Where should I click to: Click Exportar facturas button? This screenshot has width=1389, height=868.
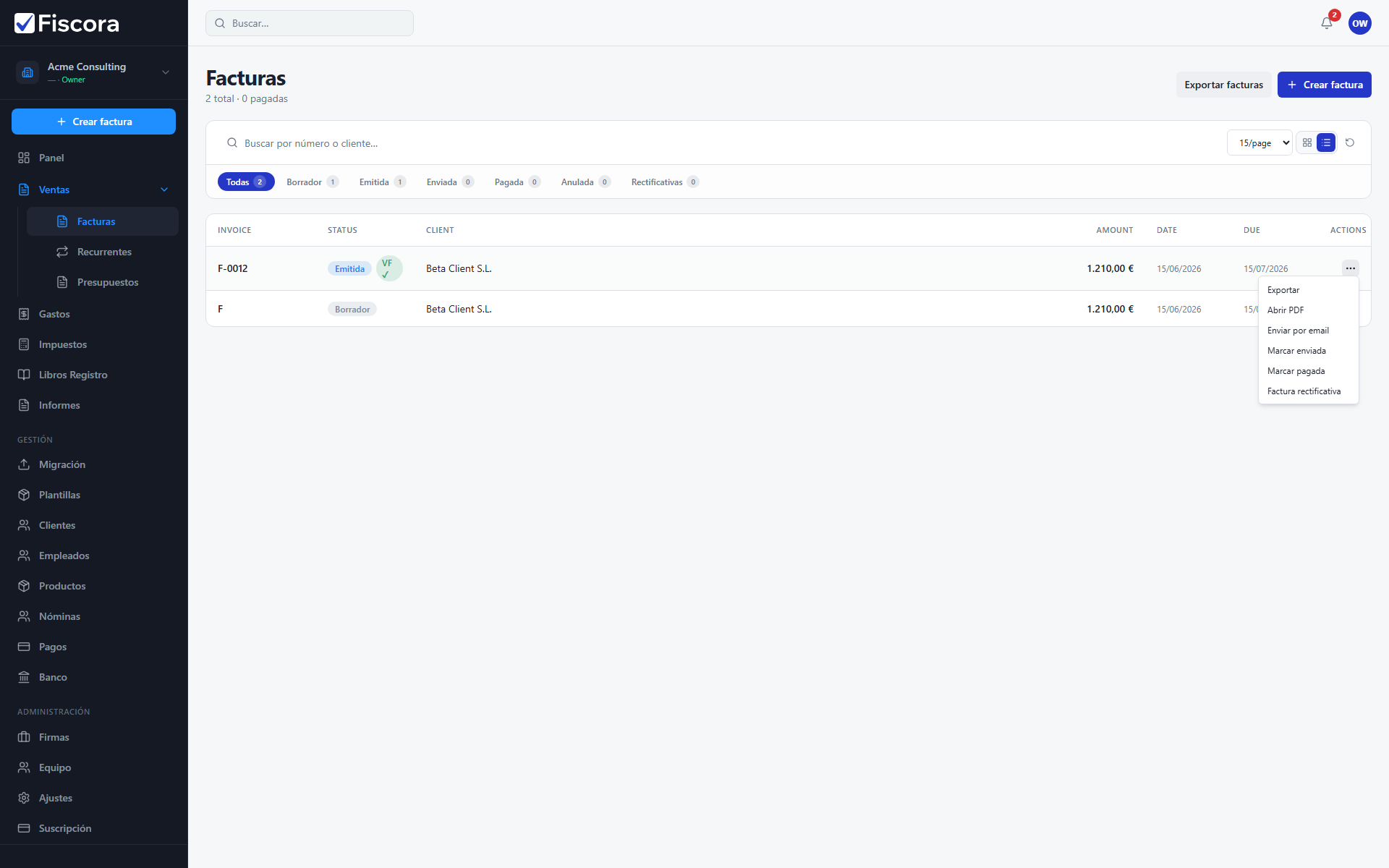point(1224,85)
